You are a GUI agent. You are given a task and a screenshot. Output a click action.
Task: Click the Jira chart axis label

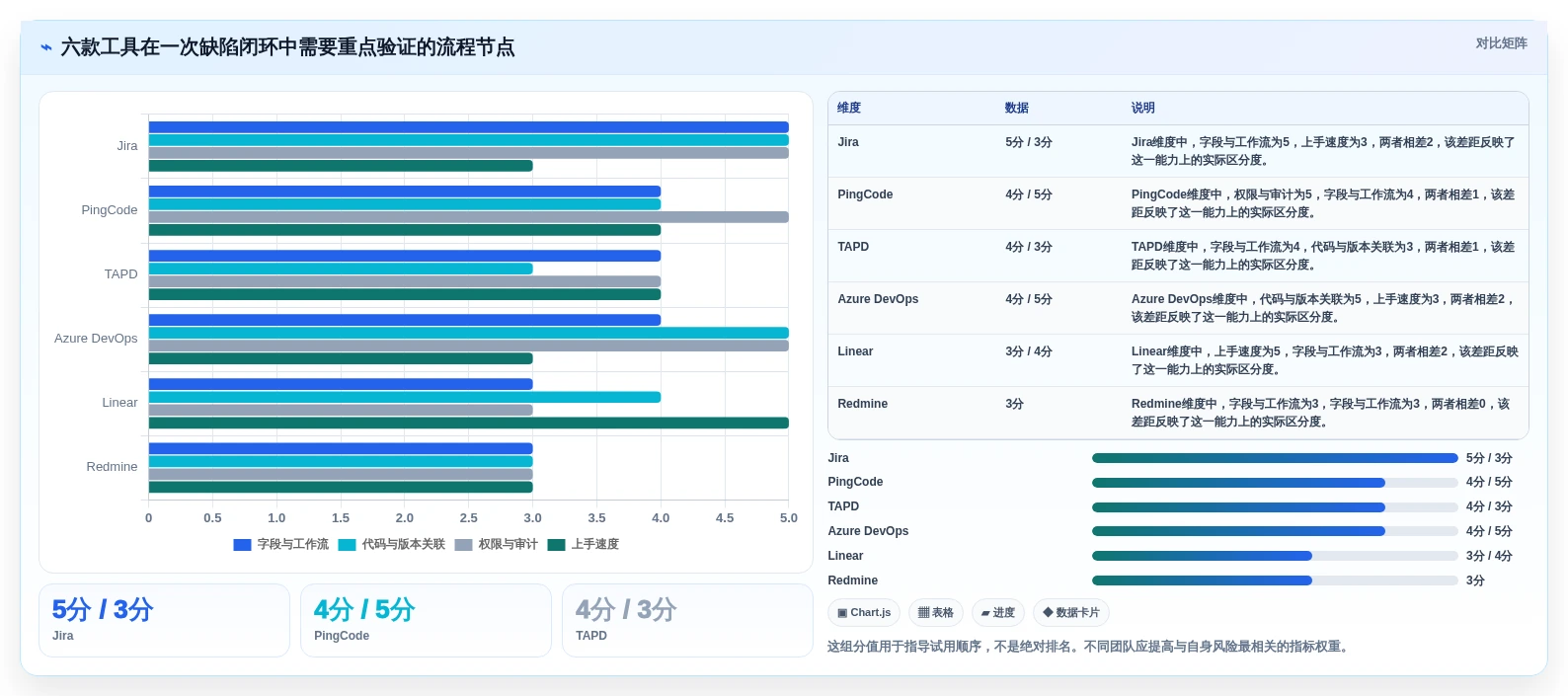click(x=127, y=146)
